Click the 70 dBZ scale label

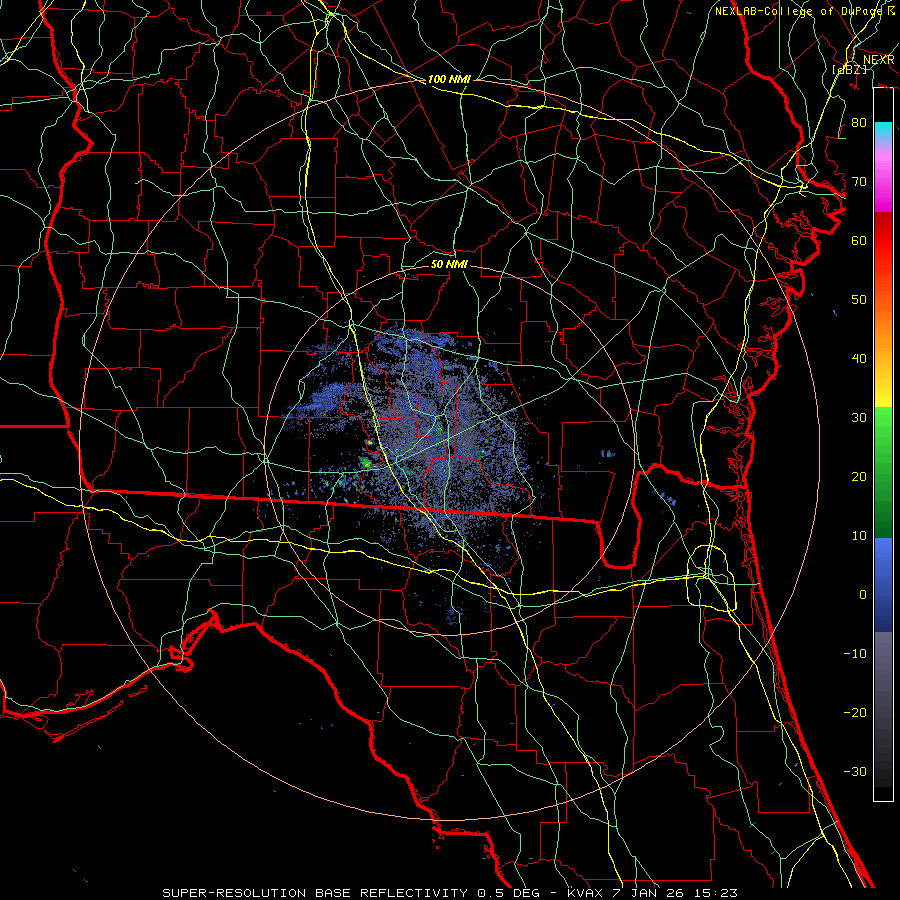(x=859, y=181)
